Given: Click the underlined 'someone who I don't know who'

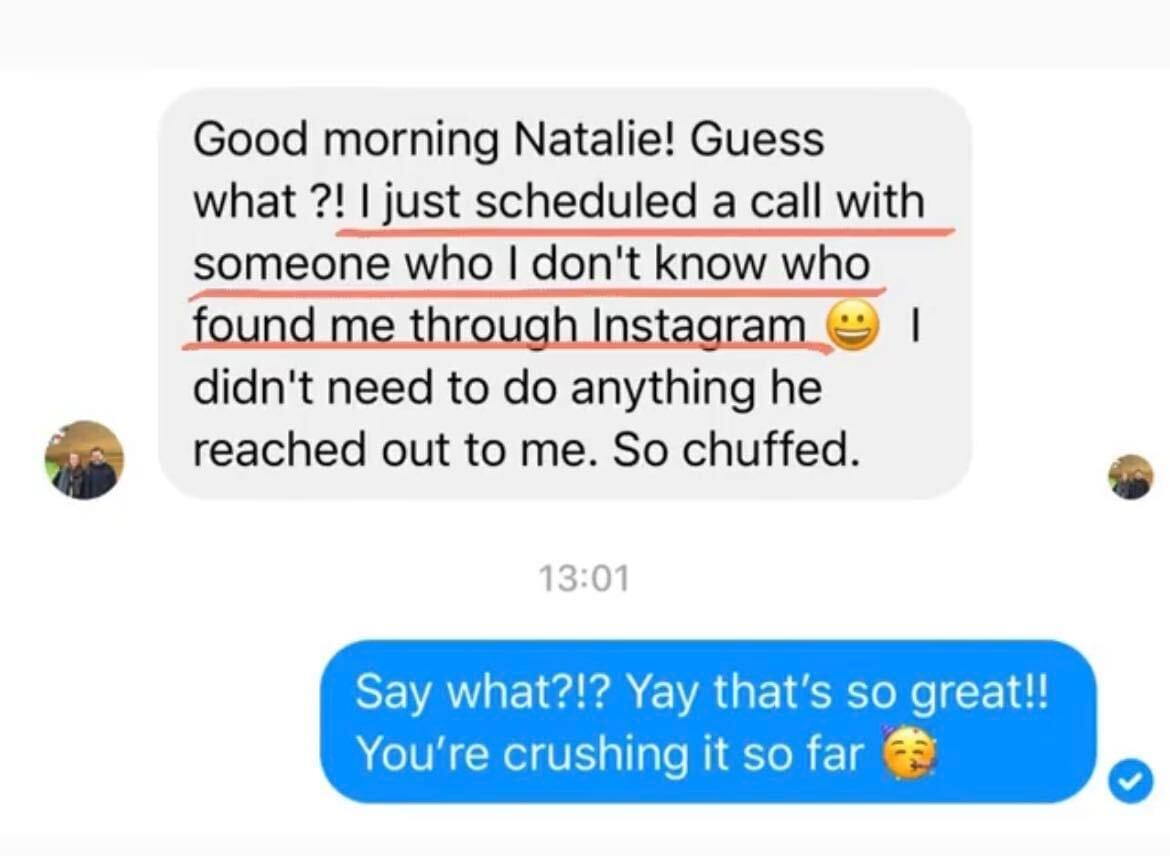Looking at the screenshot, I should 532,264.
